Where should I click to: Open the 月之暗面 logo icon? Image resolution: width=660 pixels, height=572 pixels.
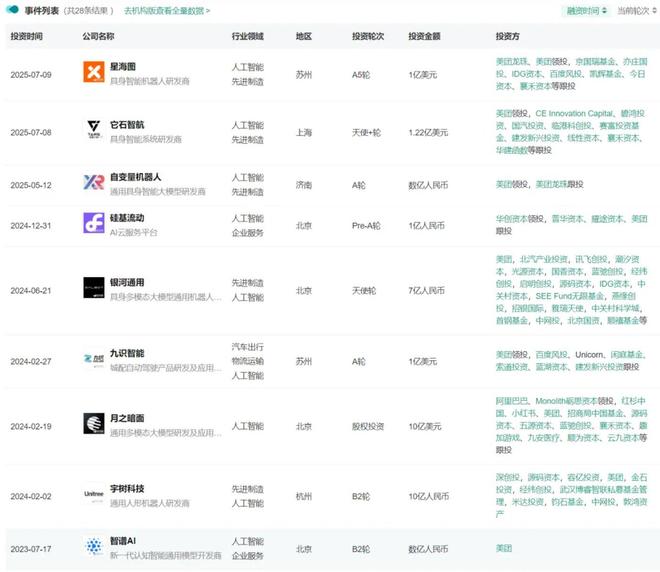(x=93, y=425)
